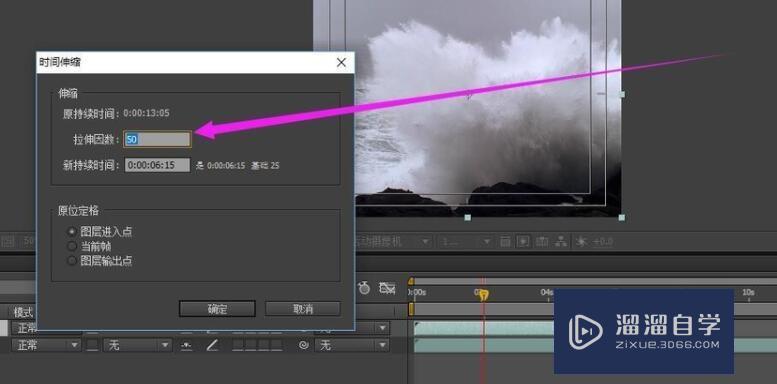
Task: Toggle the 3D layer switch of bottom layer
Action: click(x=277, y=345)
